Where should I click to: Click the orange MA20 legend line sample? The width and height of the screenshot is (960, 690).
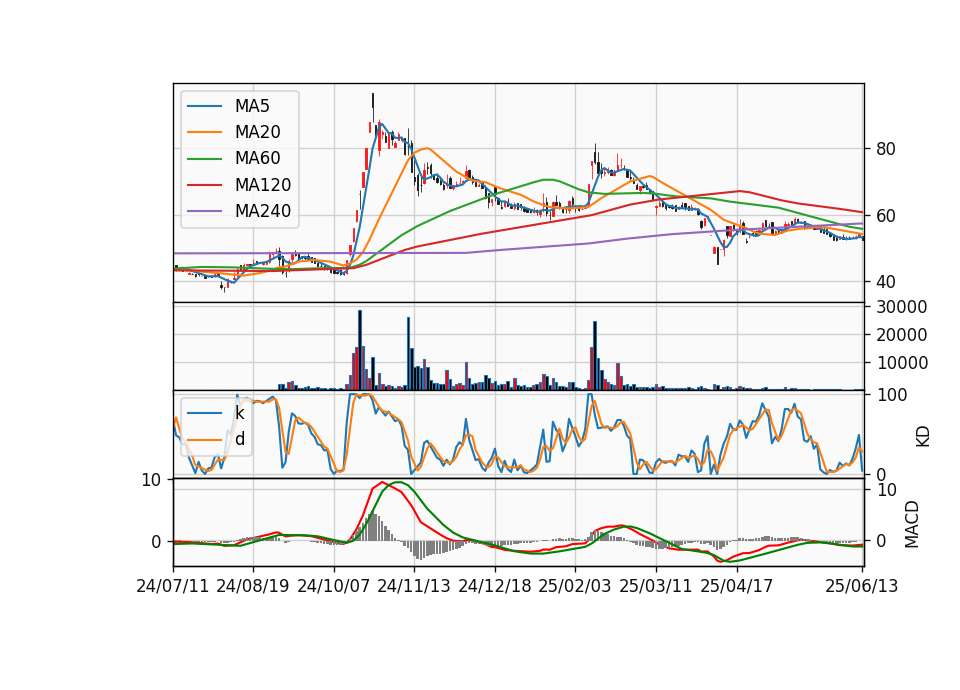pos(204,132)
